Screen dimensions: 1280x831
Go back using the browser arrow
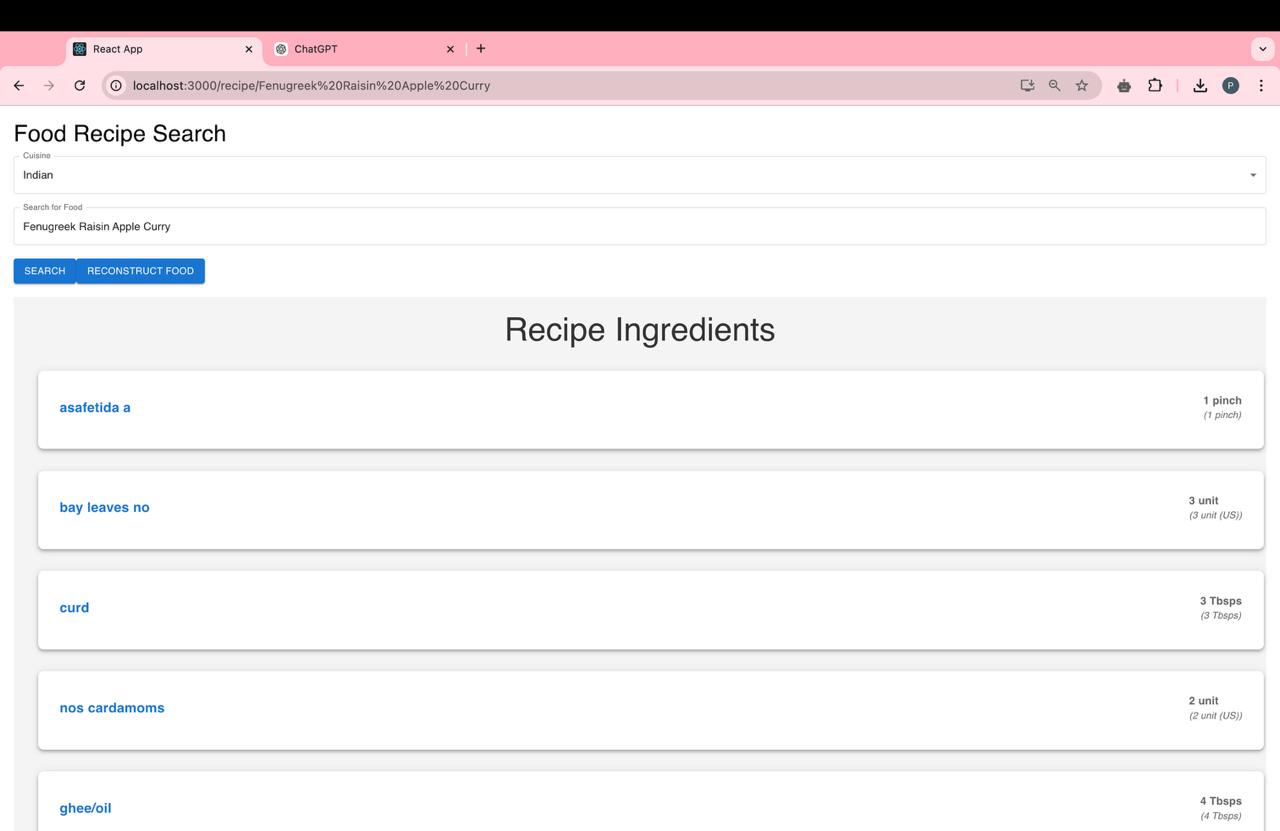pyautogui.click(x=19, y=86)
